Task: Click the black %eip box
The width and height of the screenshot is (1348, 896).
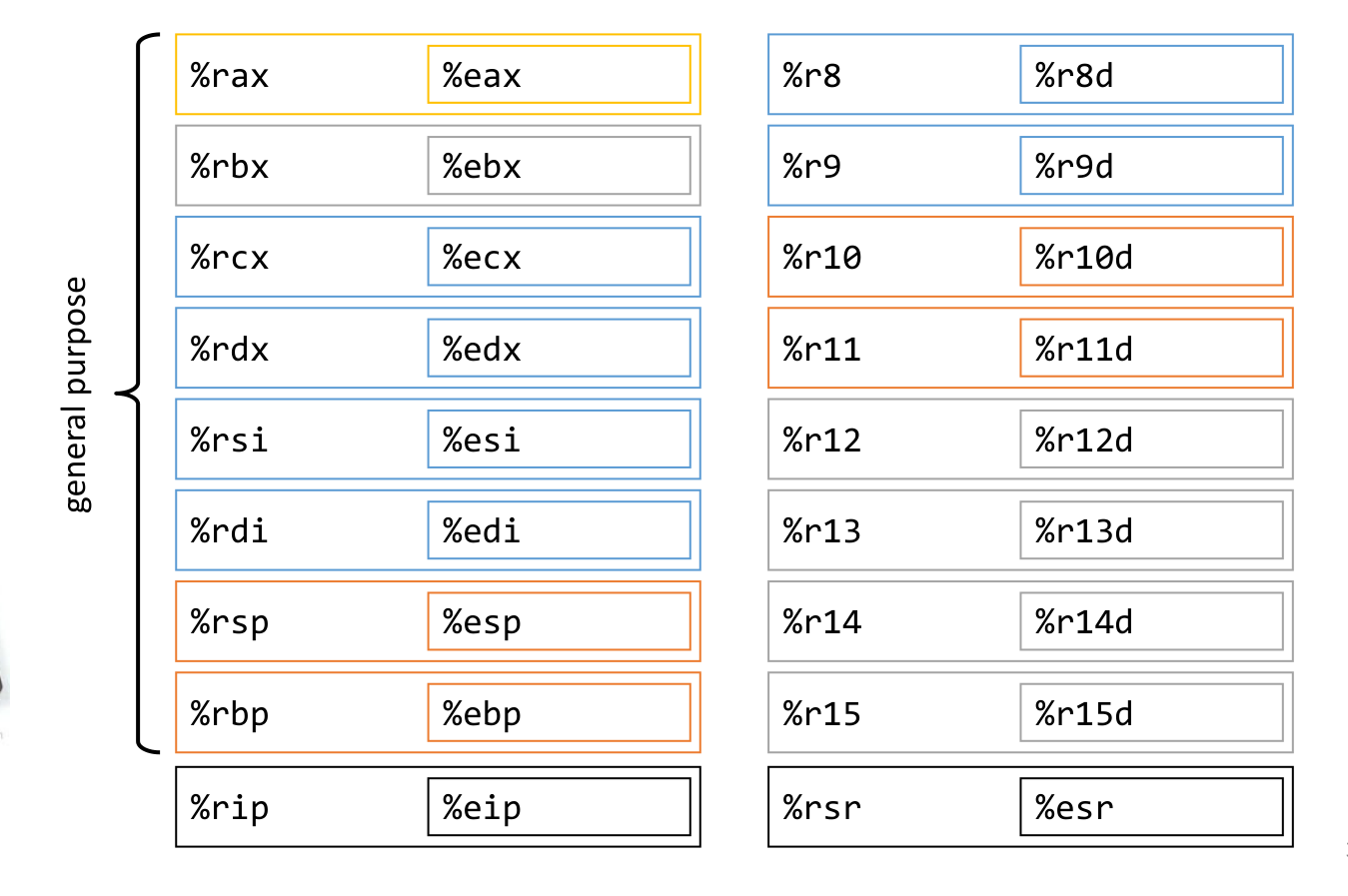Action: pyautogui.click(x=559, y=807)
